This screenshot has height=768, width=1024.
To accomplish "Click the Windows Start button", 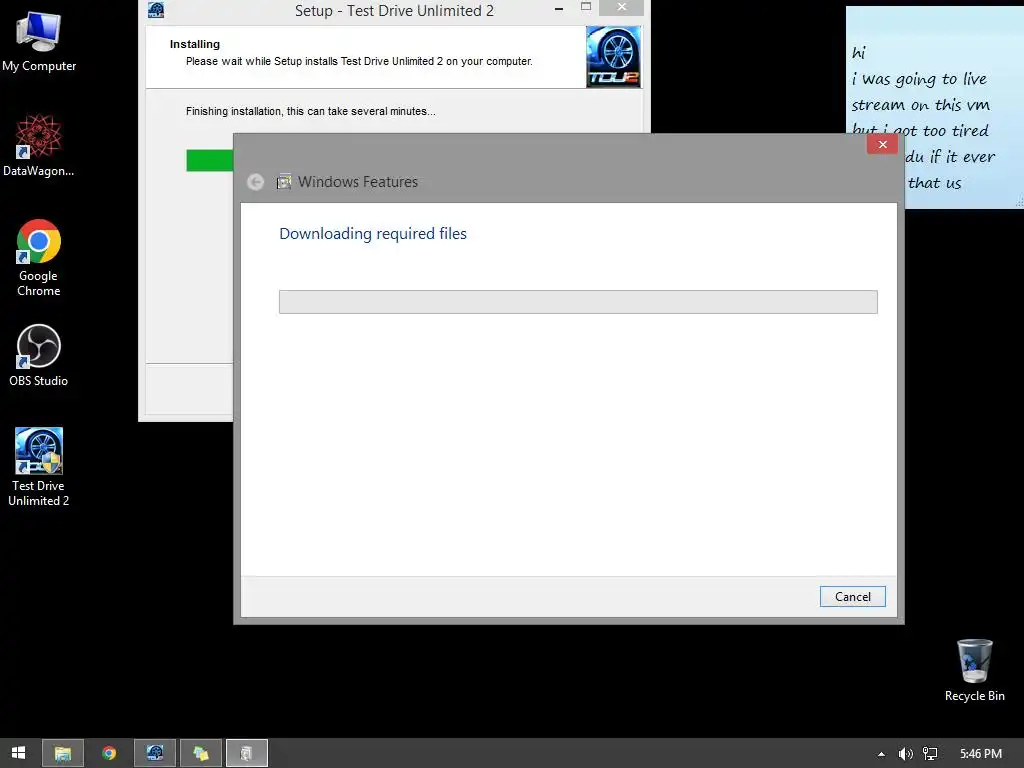I will (x=18, y=753).
